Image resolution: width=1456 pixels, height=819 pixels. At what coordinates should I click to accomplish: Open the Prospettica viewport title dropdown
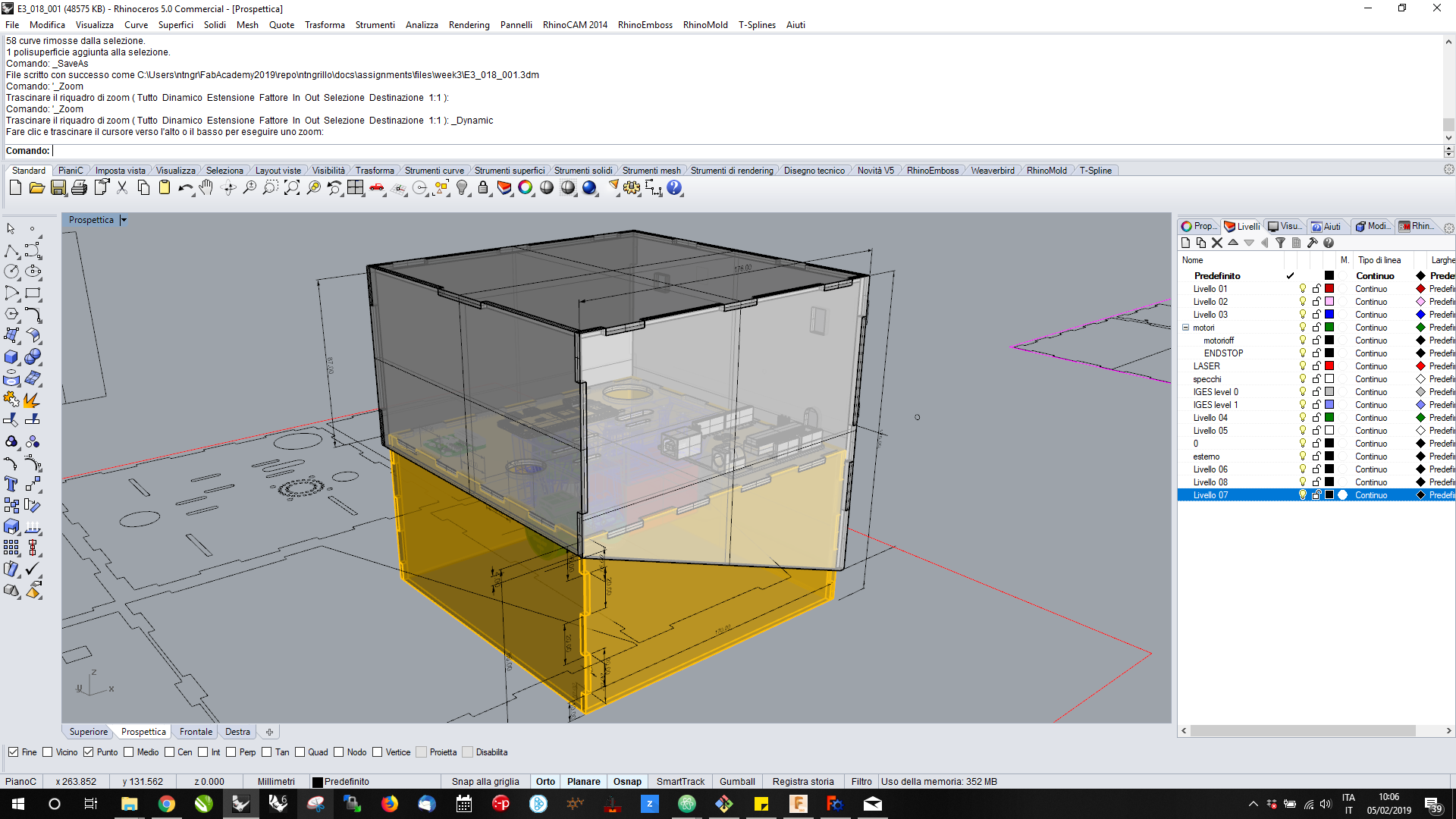[x=125, y=220]
